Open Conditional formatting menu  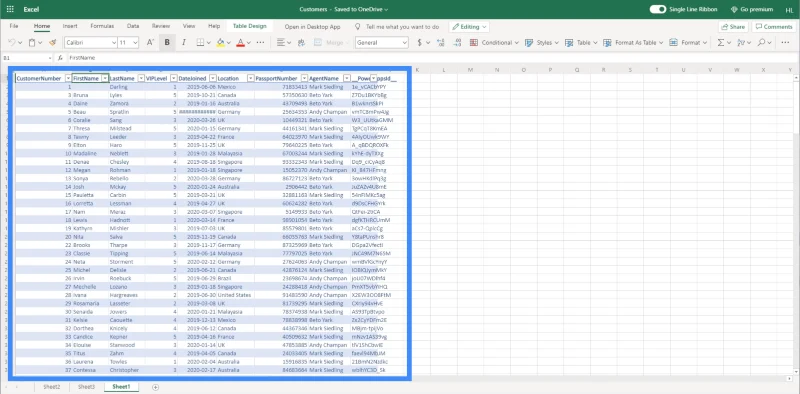[494, 43]
